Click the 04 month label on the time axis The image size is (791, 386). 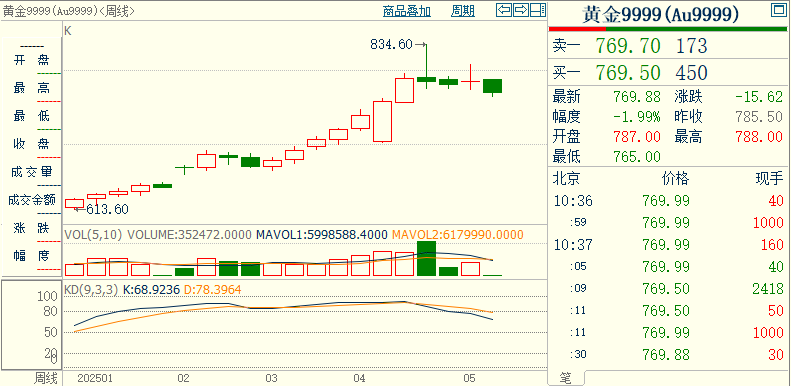360,378
